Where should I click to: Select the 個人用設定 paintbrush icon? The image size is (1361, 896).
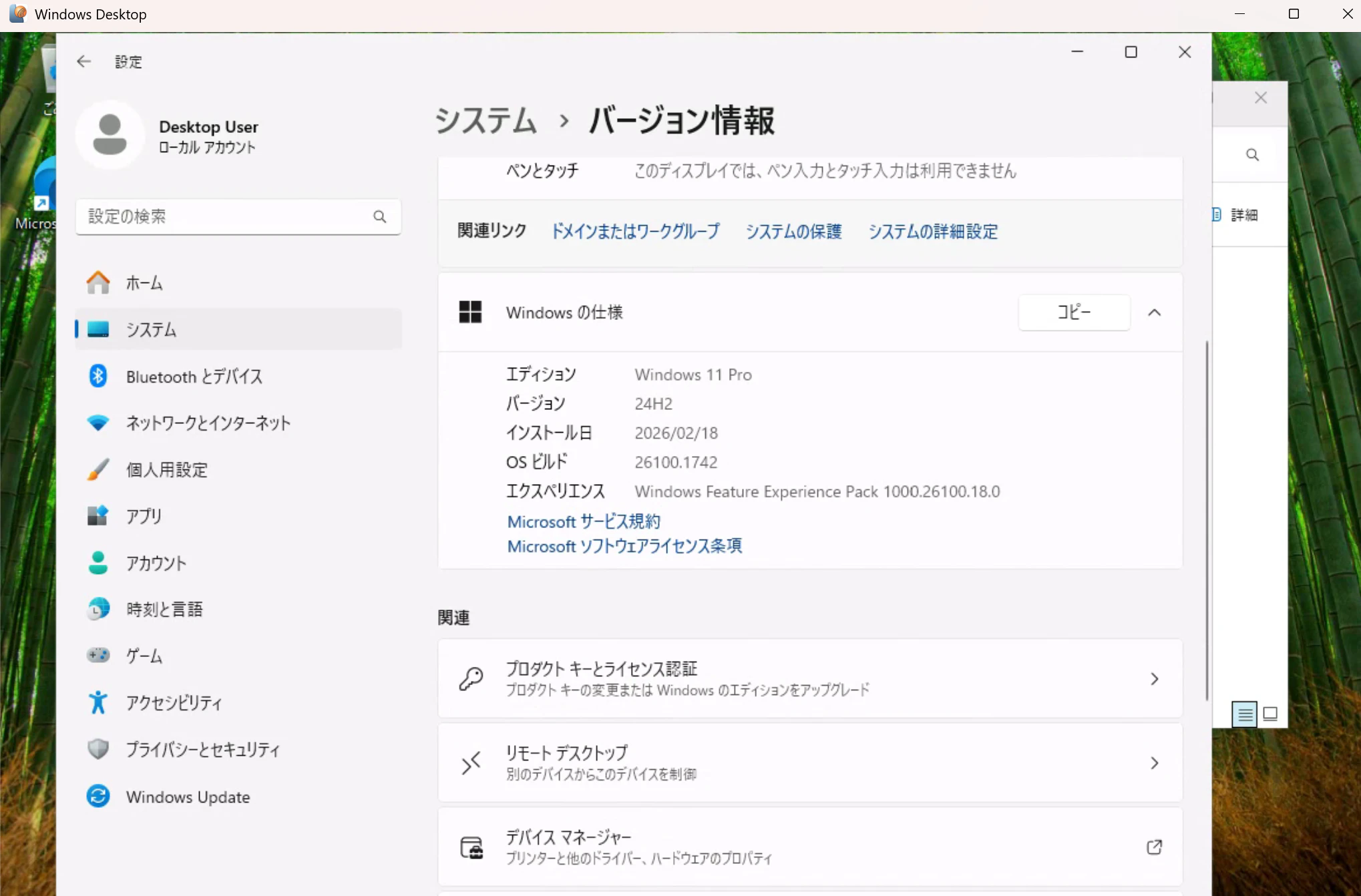(98, 469)
